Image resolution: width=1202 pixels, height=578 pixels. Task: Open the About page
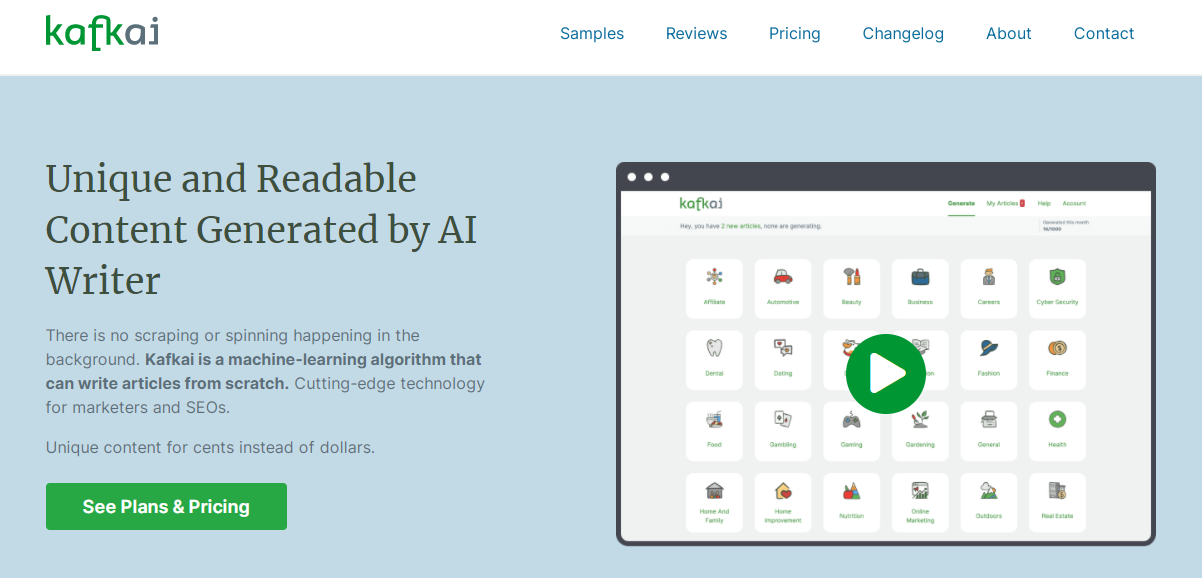pos(1009,33)
